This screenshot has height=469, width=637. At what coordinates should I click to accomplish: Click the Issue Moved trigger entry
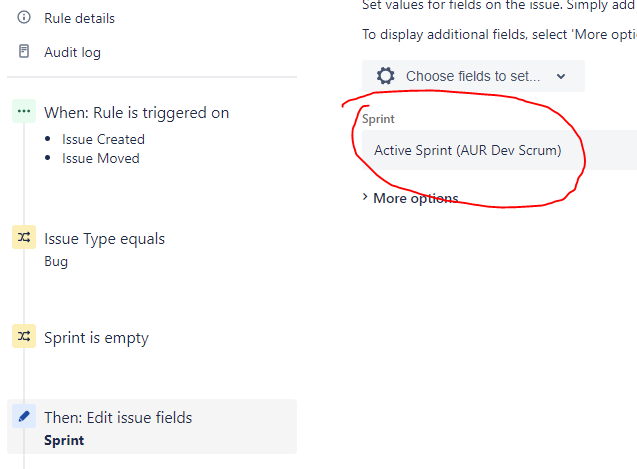pyautogui.click(x=101, y=159)
